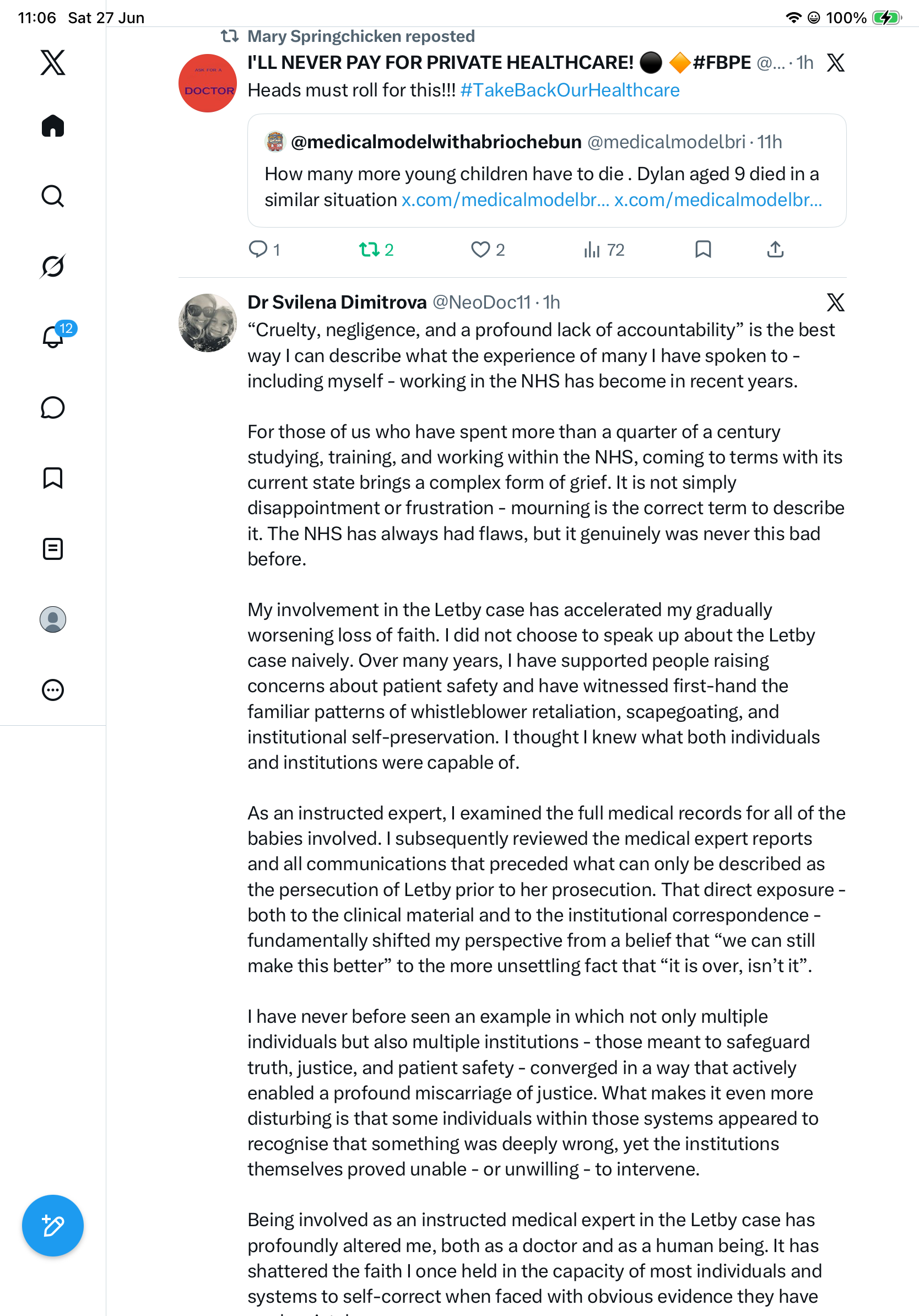Open the first x.com/medicalmodelbr link
919x1316 pixels.
point(505,199)
